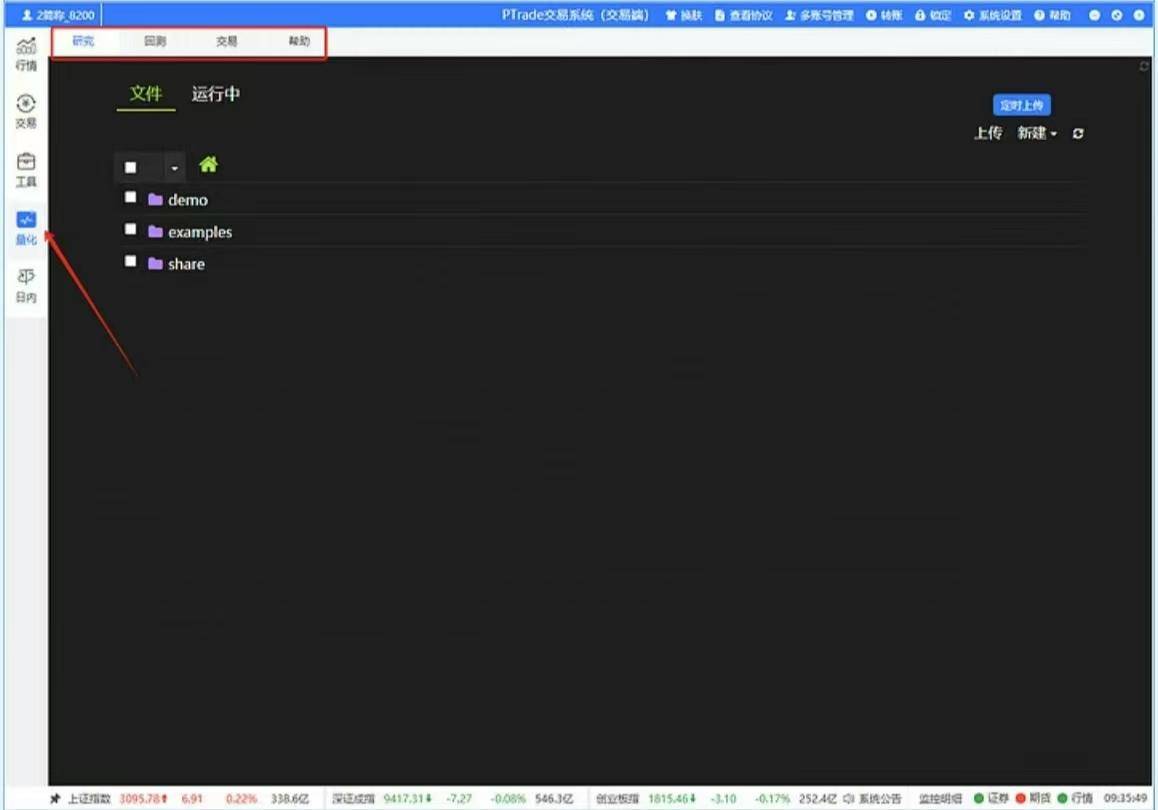The height and width of the screenshot is (810, 1158).
Task: Toggle the select-all checkbox in file header
Action: (x=131, y=168)
